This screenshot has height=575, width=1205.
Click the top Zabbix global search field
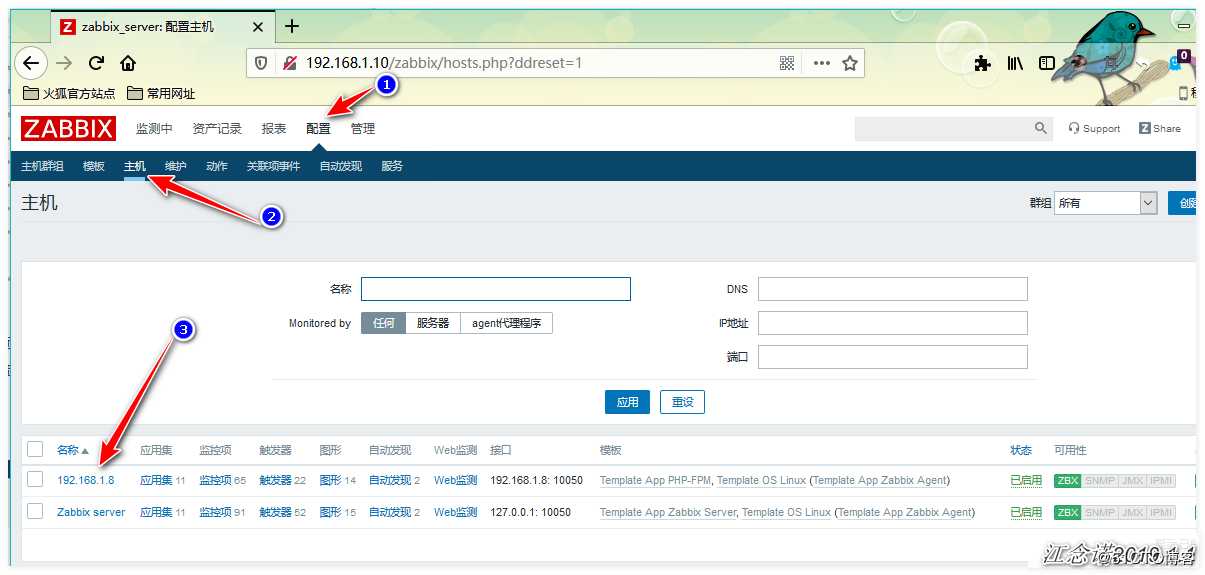point(943,128)
